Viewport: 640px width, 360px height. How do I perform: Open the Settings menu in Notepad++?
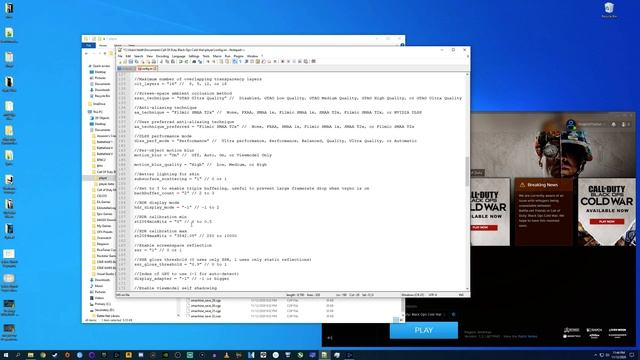pos(194,56)
